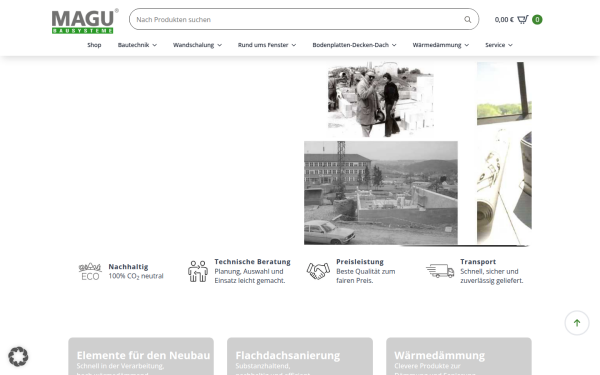The image size is (600, 375).
Task: Open the shopping cart icon
Action: (523, 20)
